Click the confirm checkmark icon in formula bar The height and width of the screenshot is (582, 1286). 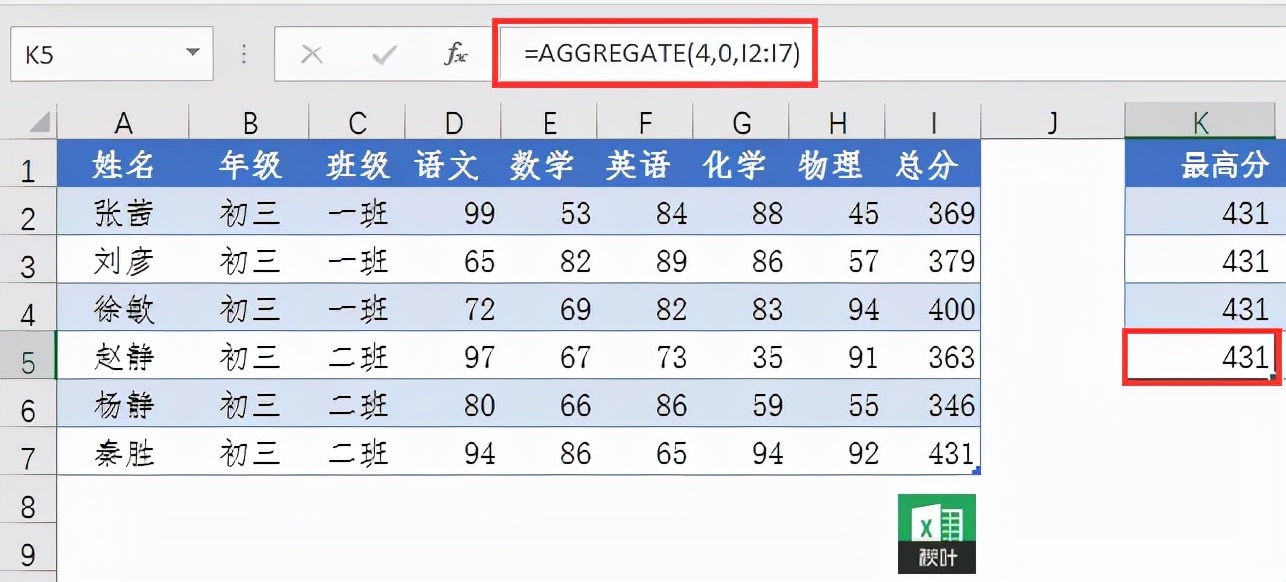pos(384,54)
